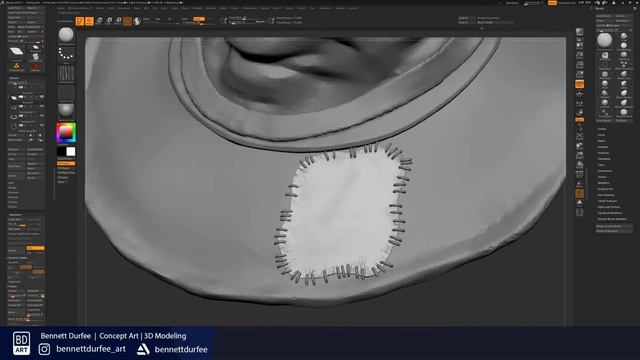
Task: Activate Draw mode button next to Edit
Action: click(89, 21)
